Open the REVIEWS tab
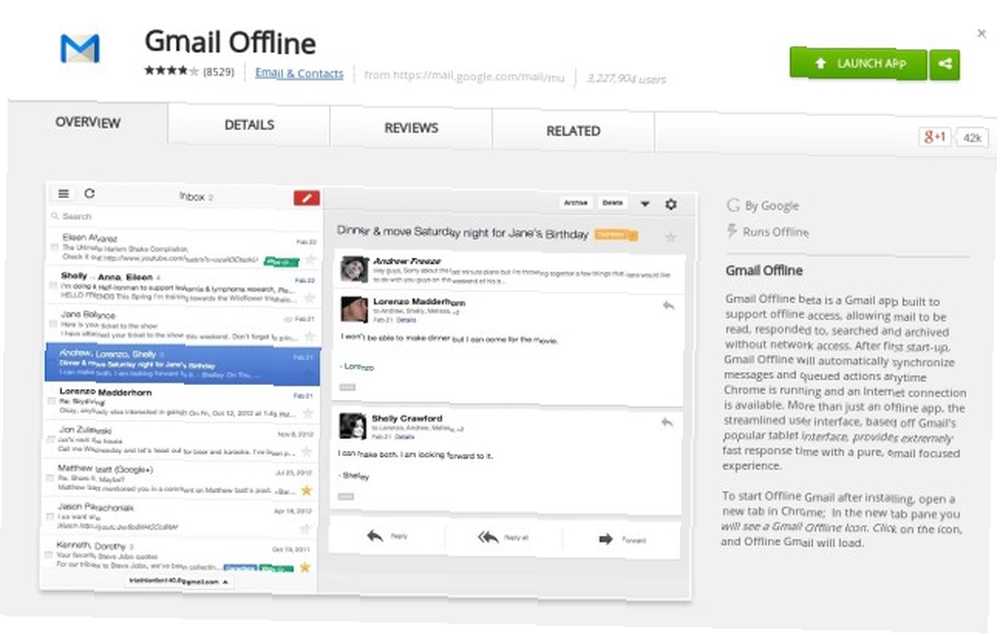Image resolution: width=1000 pixels, height=635 pixels. tap(411, 128)
